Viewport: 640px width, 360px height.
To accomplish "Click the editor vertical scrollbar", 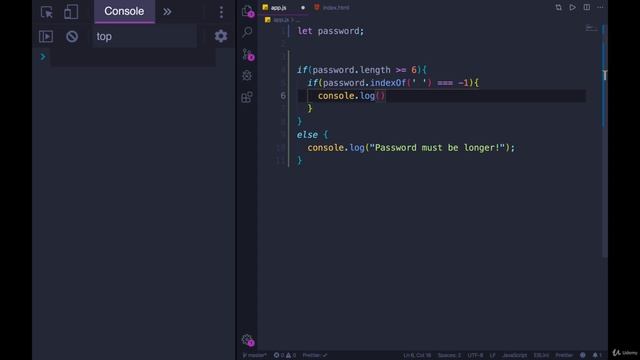I will click(x=604, y=141).
